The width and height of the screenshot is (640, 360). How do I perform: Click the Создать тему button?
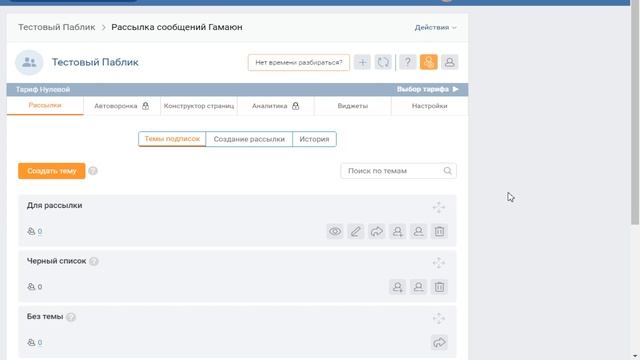pyautogui.click(x=52, y=171)
